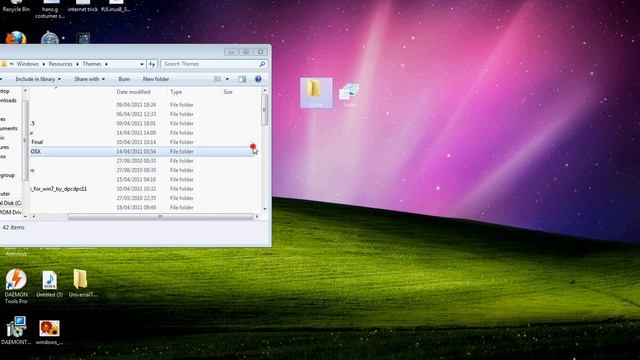Click the navigation pane scroll-up arrow

coord(25,91)
